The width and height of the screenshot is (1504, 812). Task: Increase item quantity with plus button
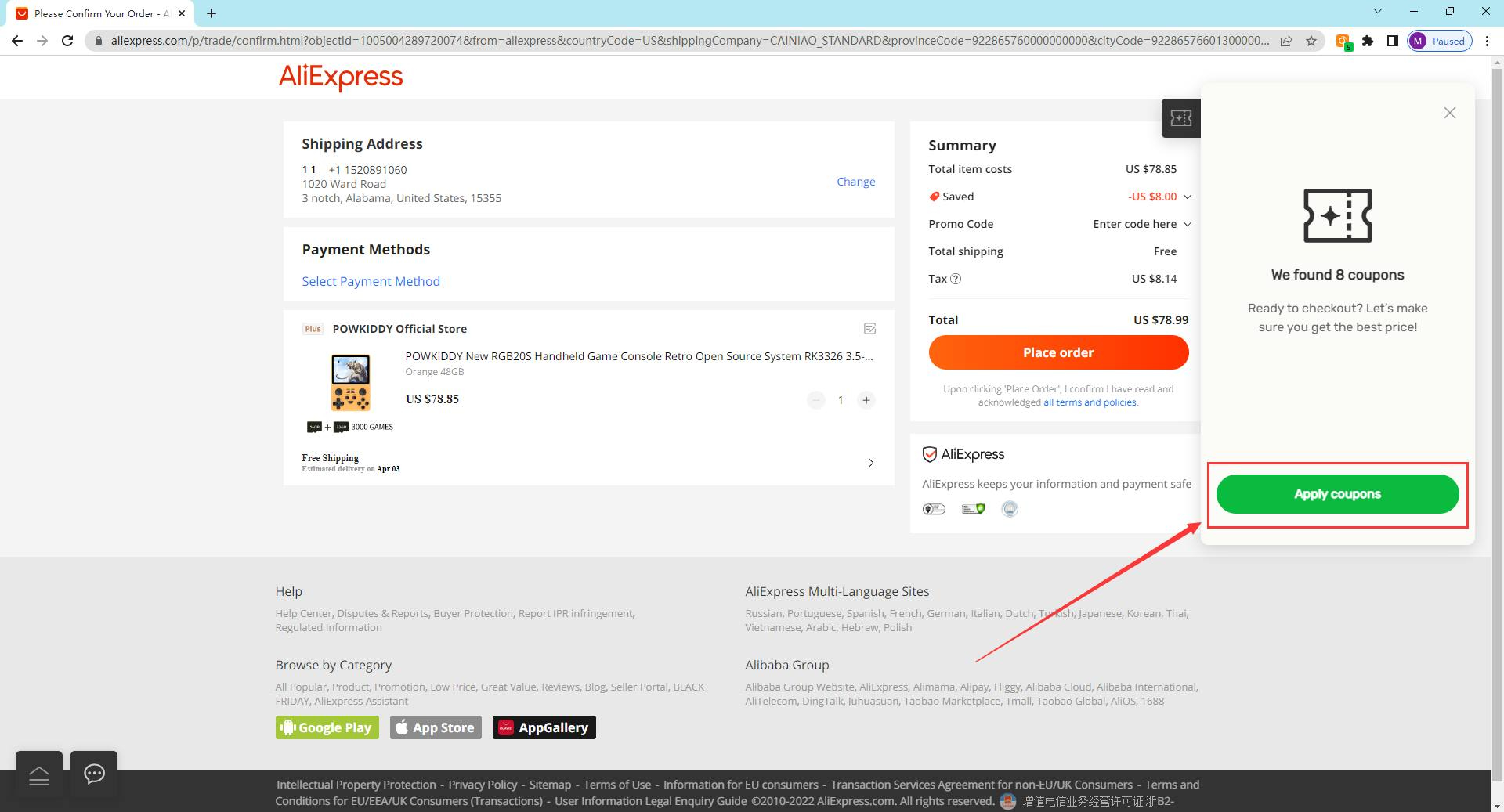(x=866, y=400)
